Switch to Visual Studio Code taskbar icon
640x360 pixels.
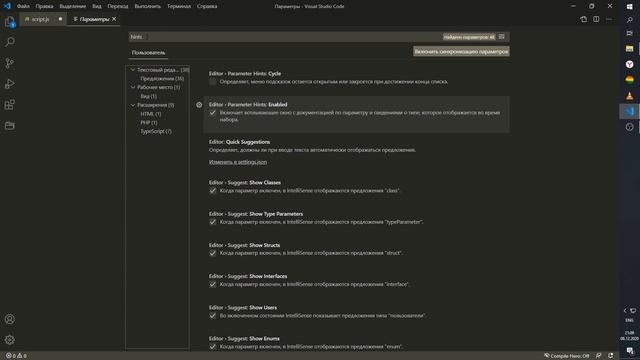point(629,111)
